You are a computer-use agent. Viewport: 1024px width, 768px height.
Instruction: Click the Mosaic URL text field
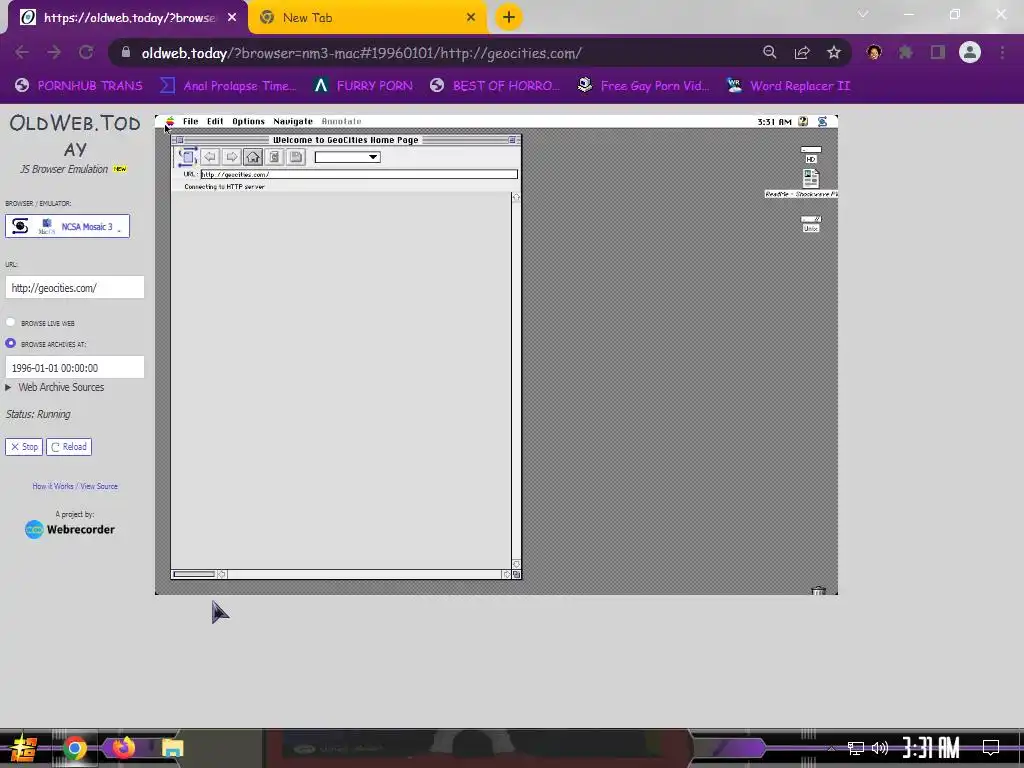pyautogui.click(x=359, y=174)
